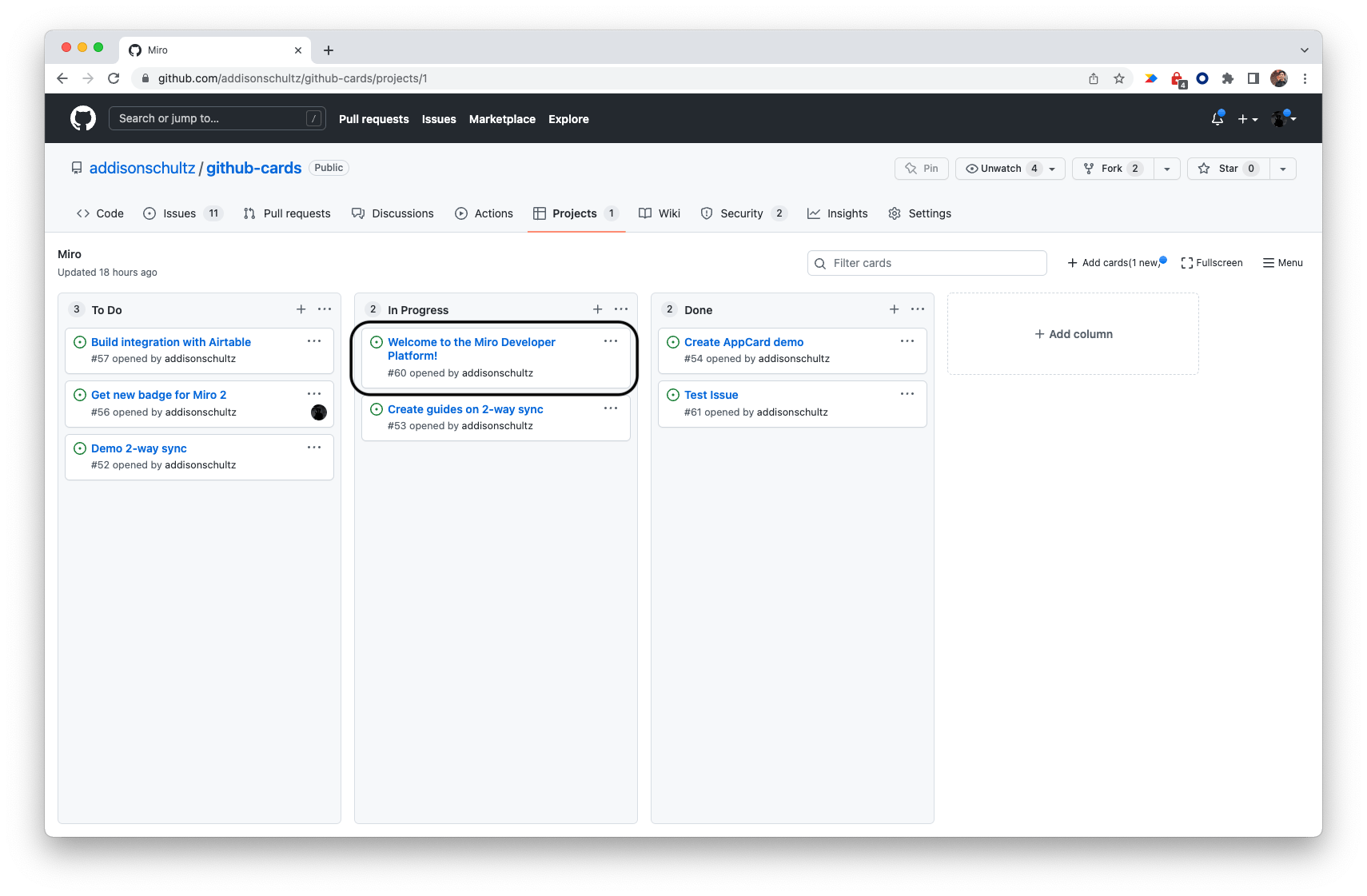
Task: Open the notifications bell
Action: tap(1217, 117)
